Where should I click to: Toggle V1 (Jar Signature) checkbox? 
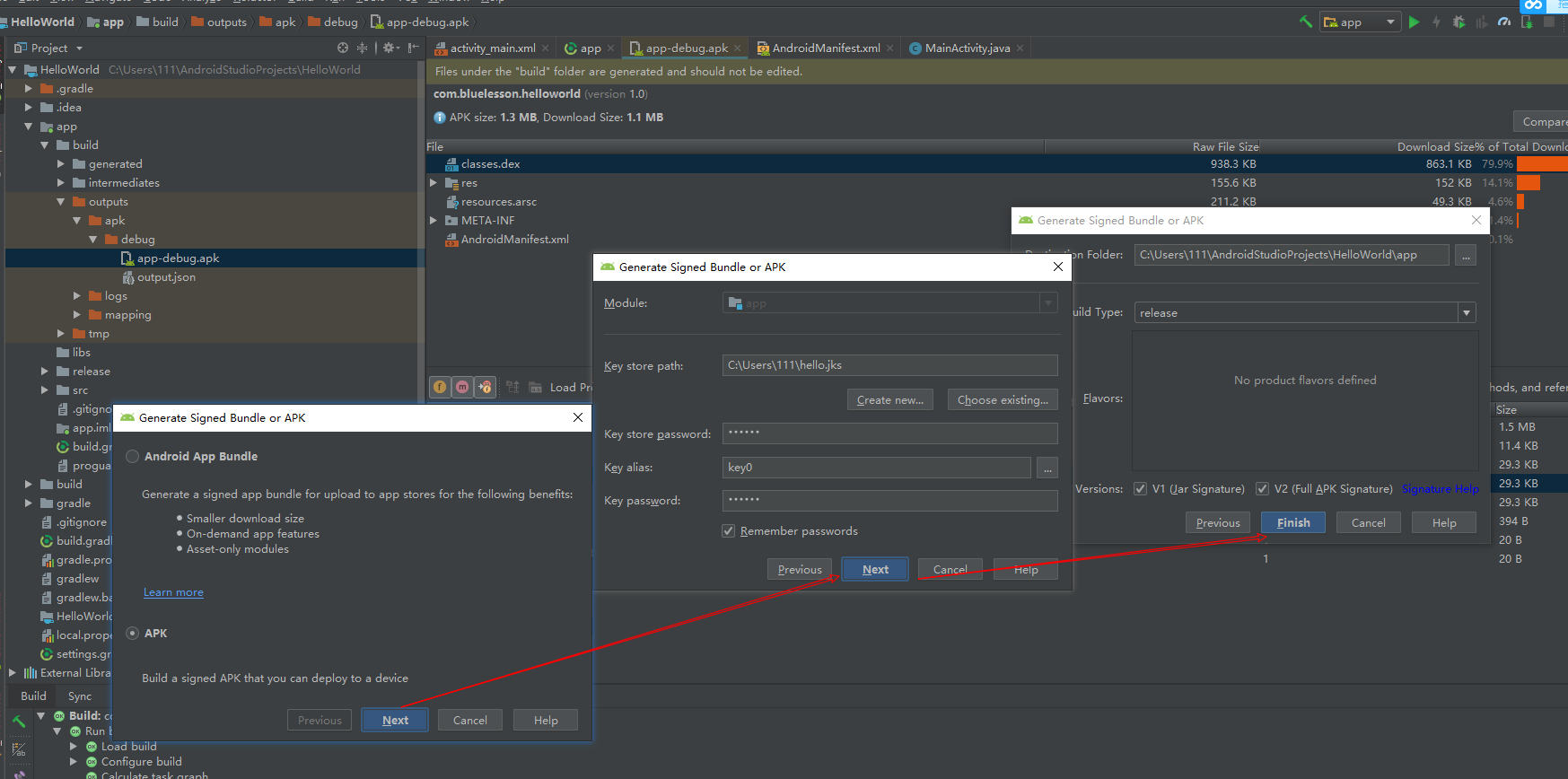pos(1140,489)
